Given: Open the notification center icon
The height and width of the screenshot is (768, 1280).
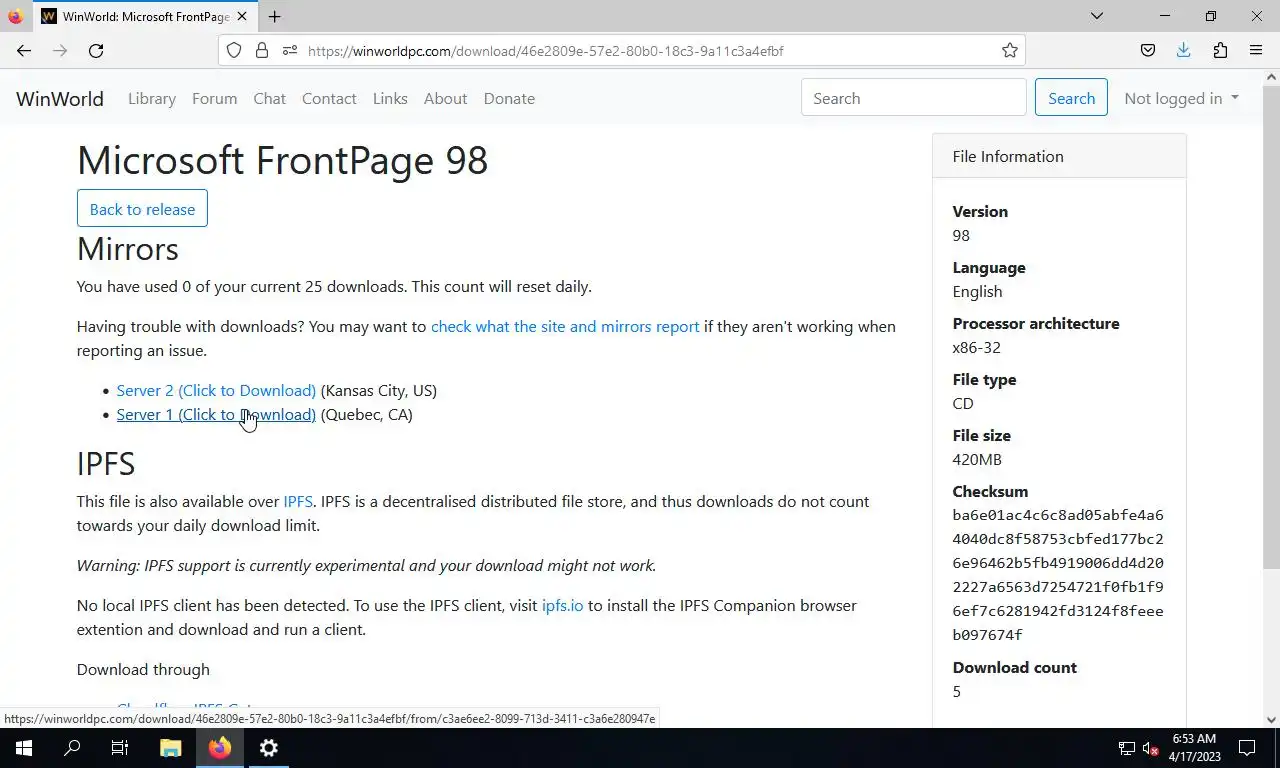Looking at the screenshot, I should point(1247,748).
